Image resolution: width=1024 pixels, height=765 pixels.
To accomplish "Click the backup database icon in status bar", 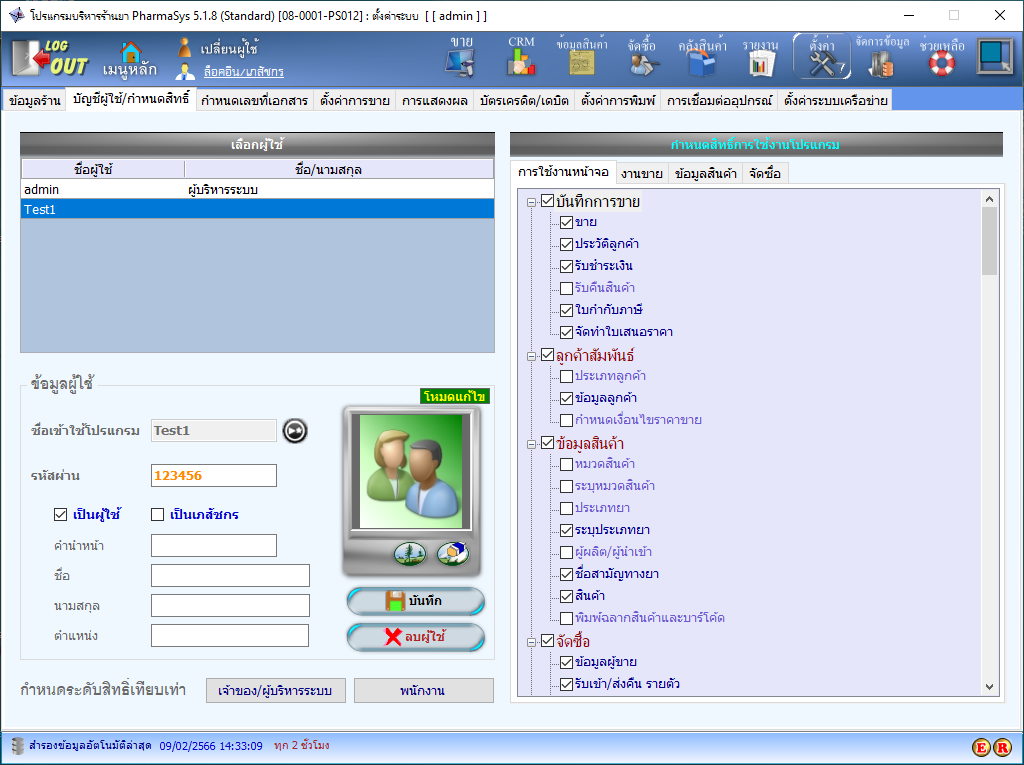I will 18,745.
